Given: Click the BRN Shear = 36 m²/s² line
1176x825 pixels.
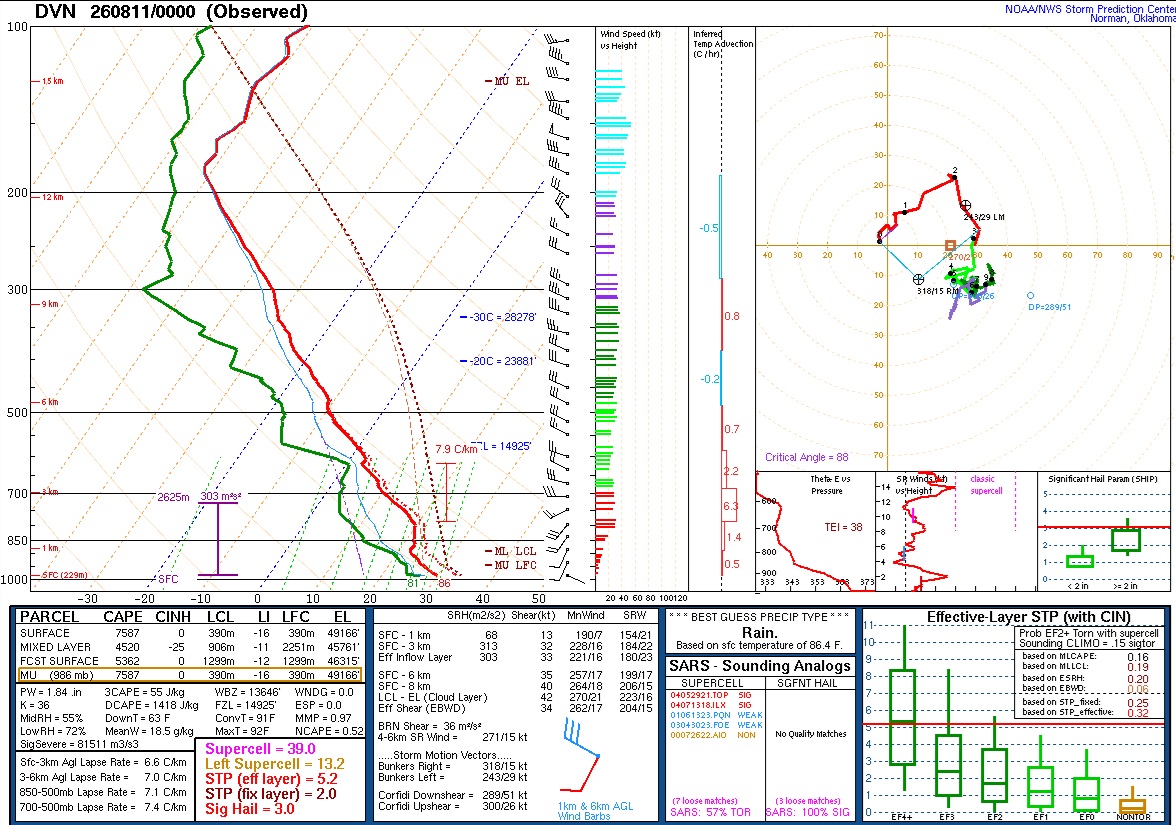Looking at the screenshot, I should 430,726.
